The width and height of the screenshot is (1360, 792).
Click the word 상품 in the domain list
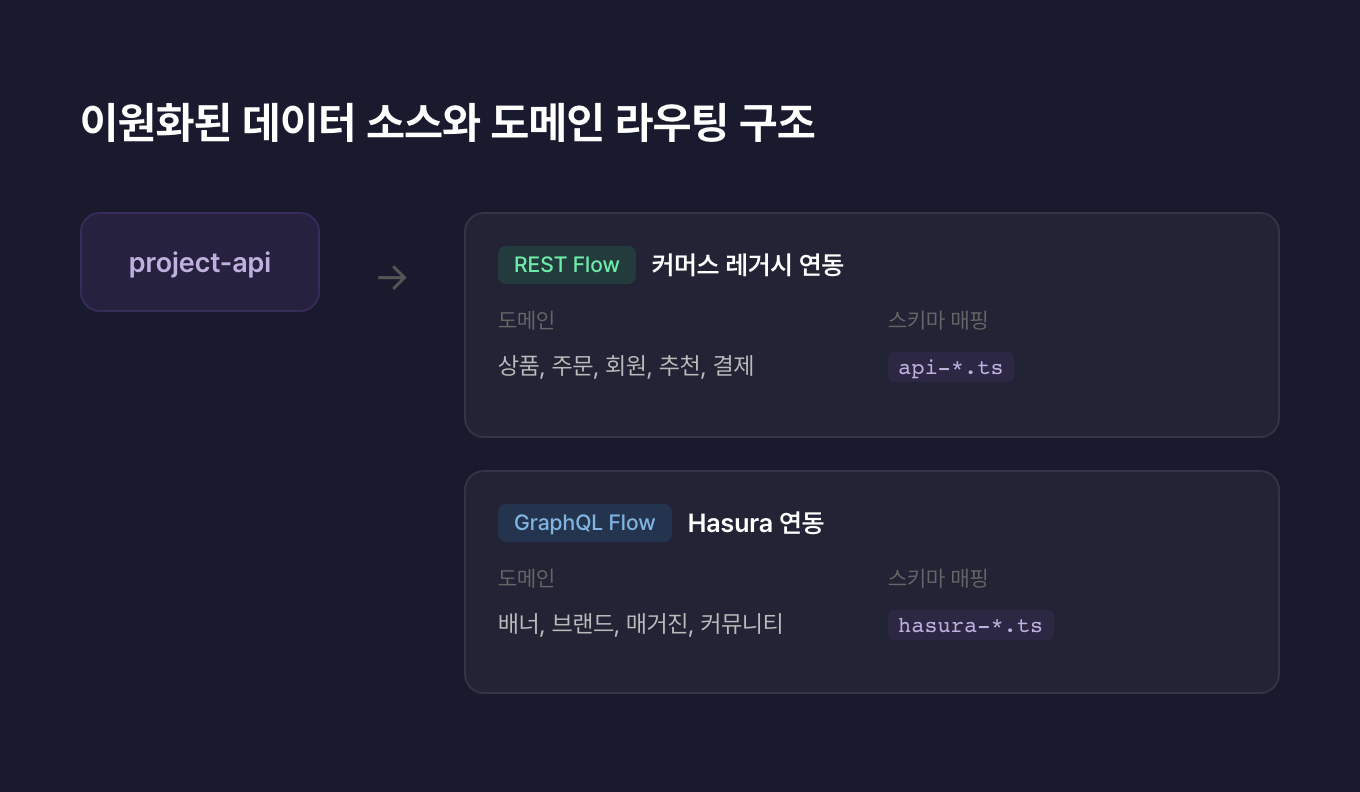tap(518, 366)
